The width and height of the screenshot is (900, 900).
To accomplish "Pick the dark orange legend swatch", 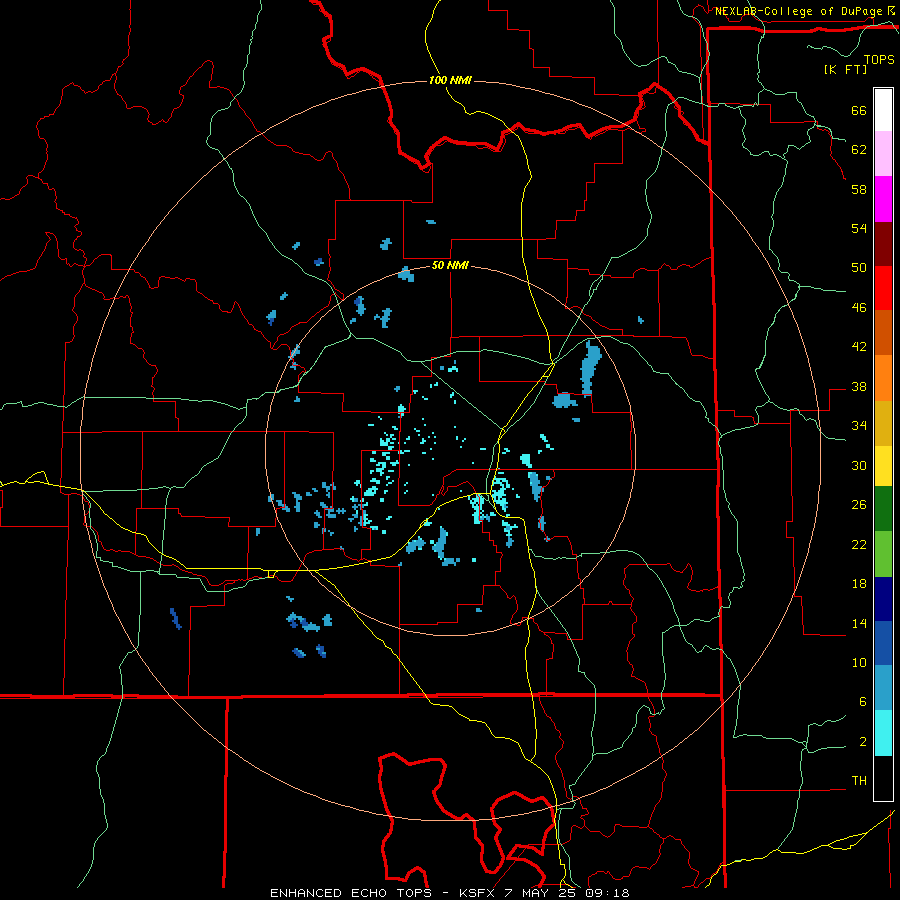I will tap(883, 332).
